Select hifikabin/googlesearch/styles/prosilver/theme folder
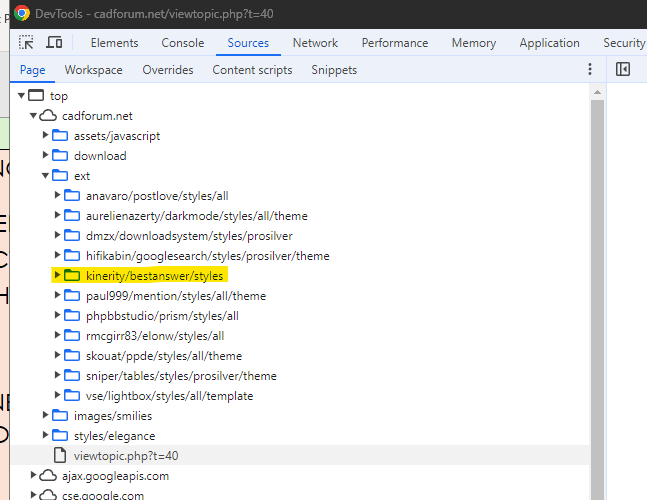Image resolution: width=647 pixels, height=500 pixels. [208, 256]
